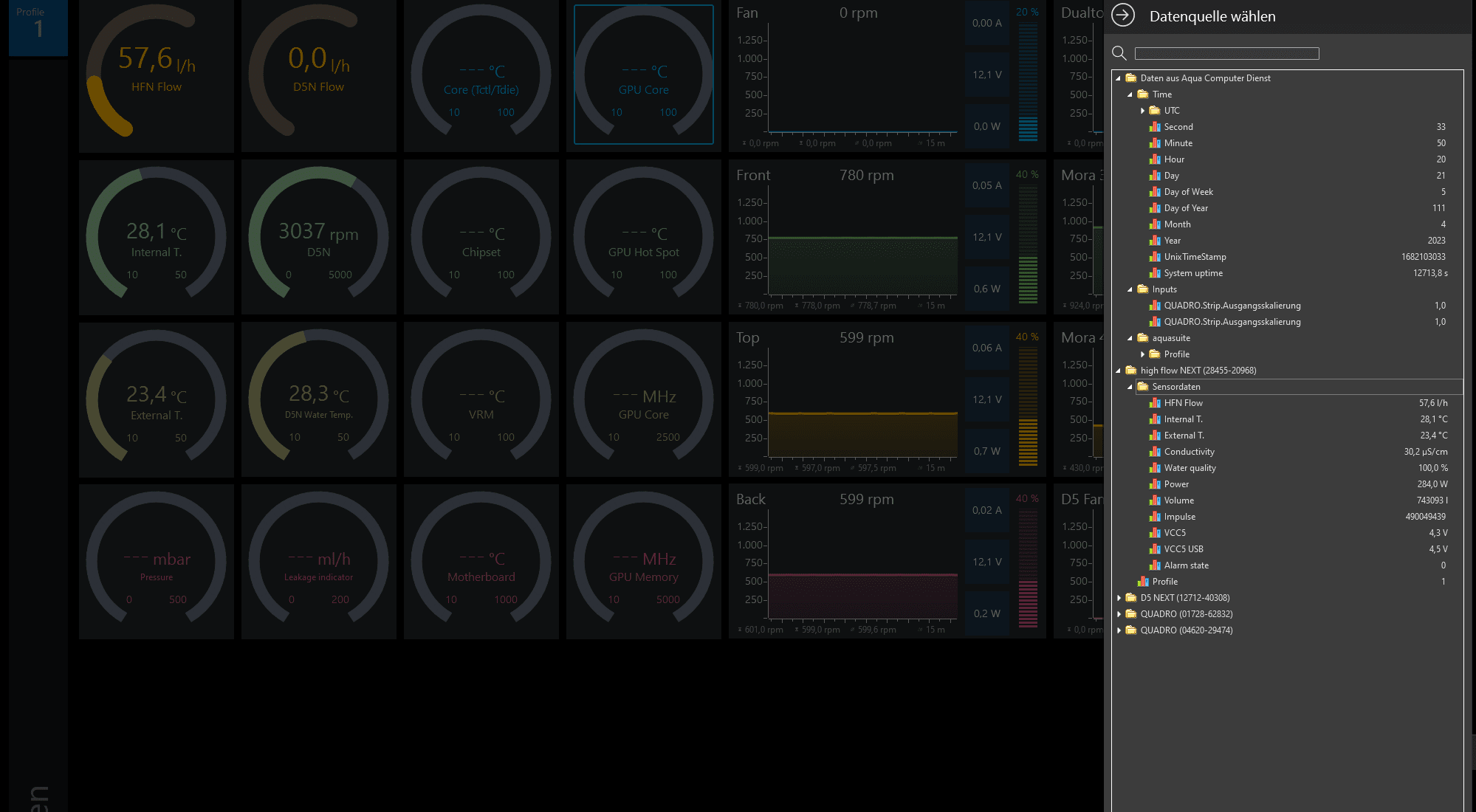The image size is (1476, 812).
Task: Click the 'Back' fan title text
Action: coord(750,500)
